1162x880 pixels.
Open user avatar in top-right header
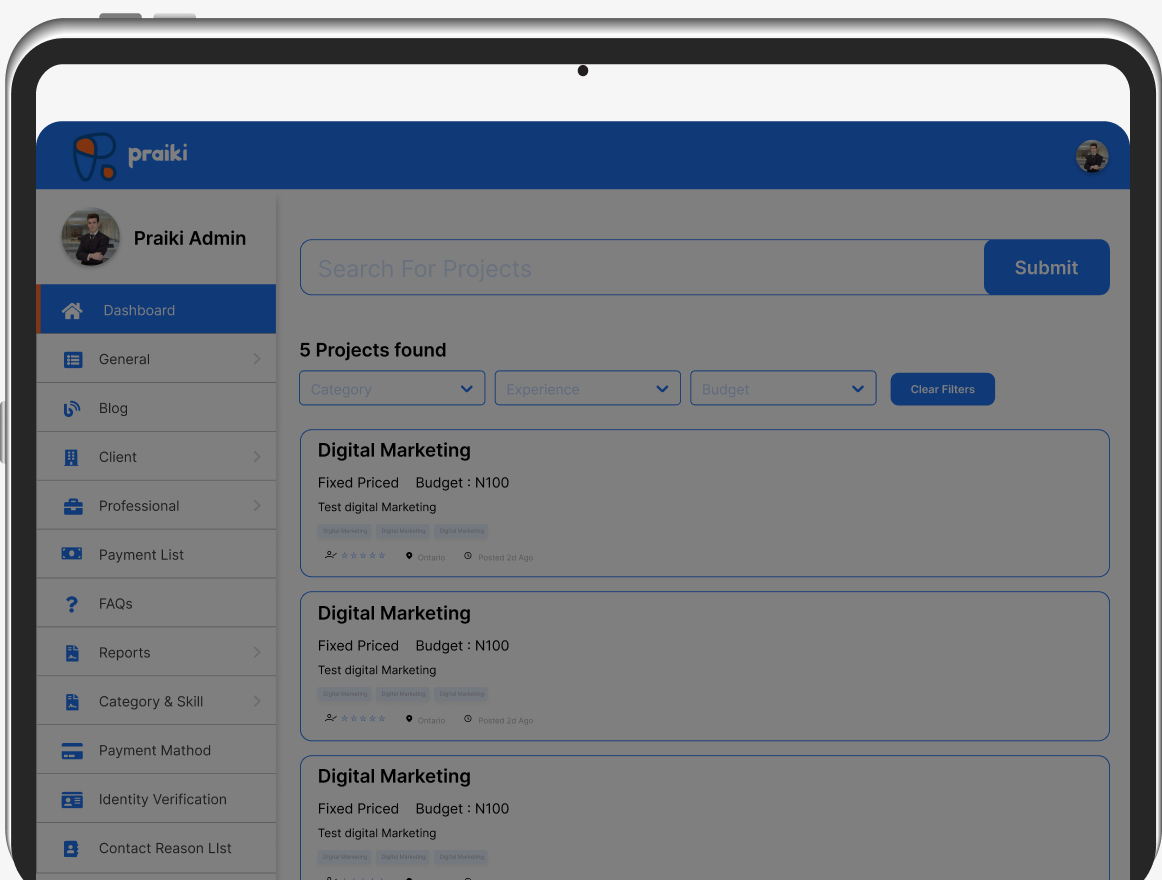1092,156
